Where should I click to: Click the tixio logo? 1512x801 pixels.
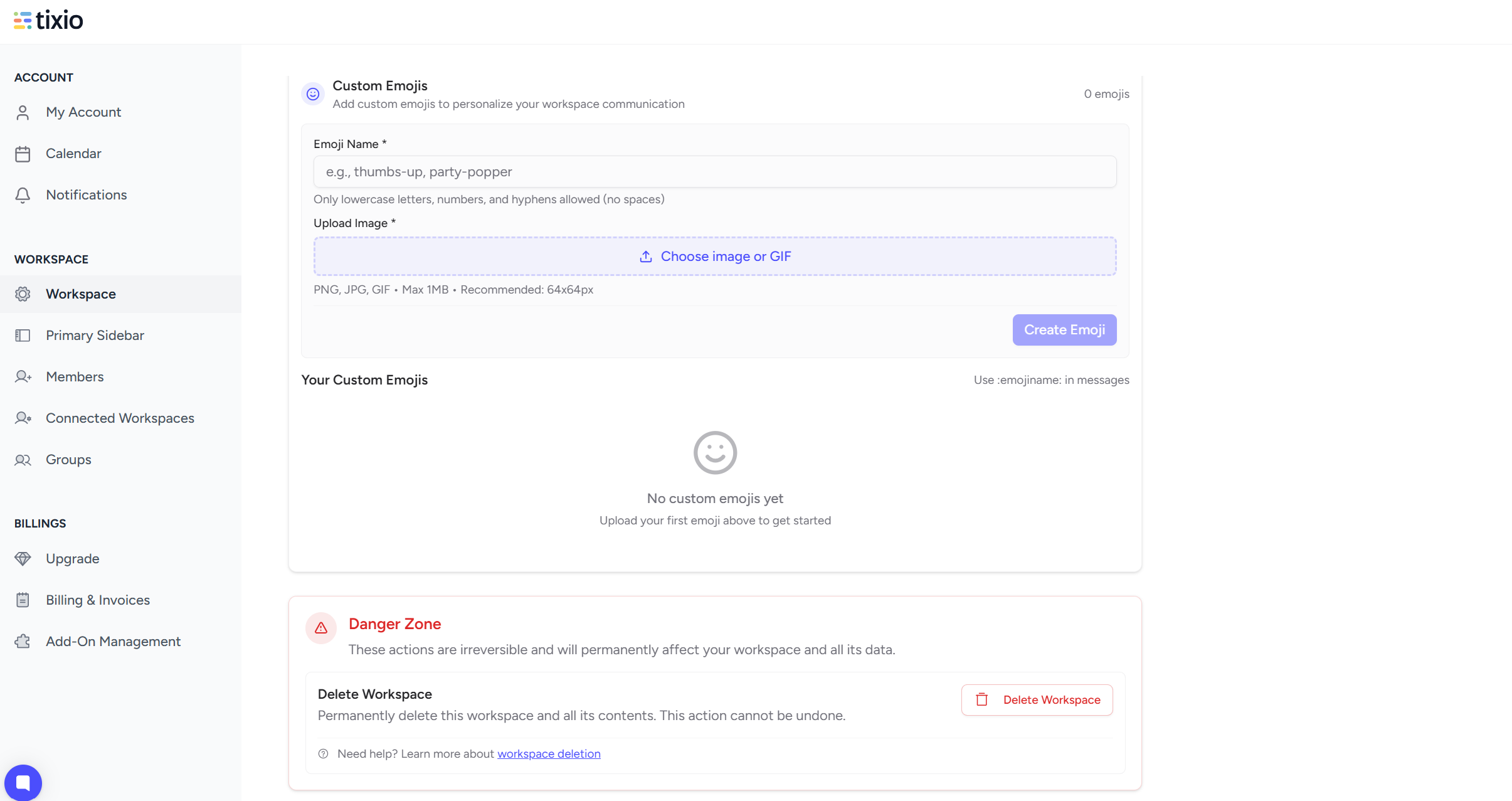(48, 20)
